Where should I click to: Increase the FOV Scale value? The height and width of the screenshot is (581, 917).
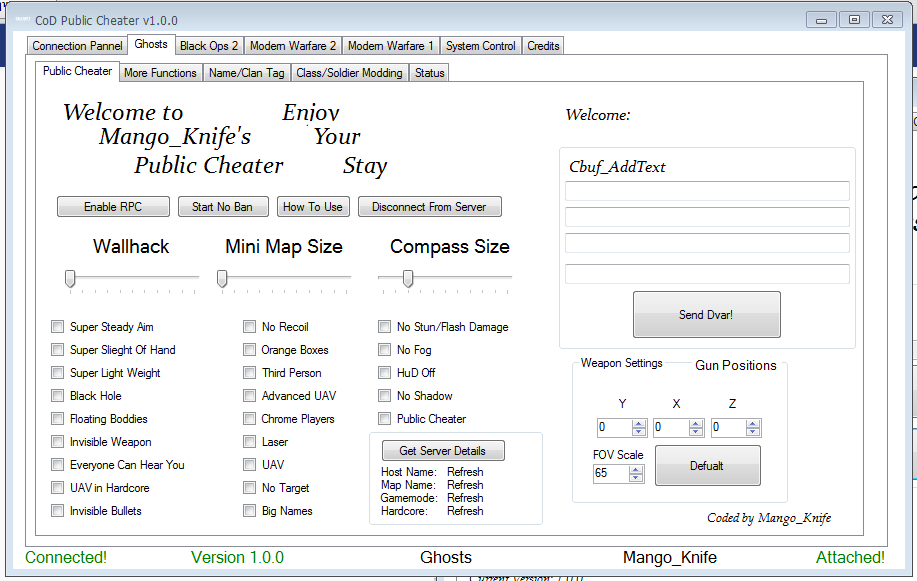pyautogui.click(x=636, y=469)
